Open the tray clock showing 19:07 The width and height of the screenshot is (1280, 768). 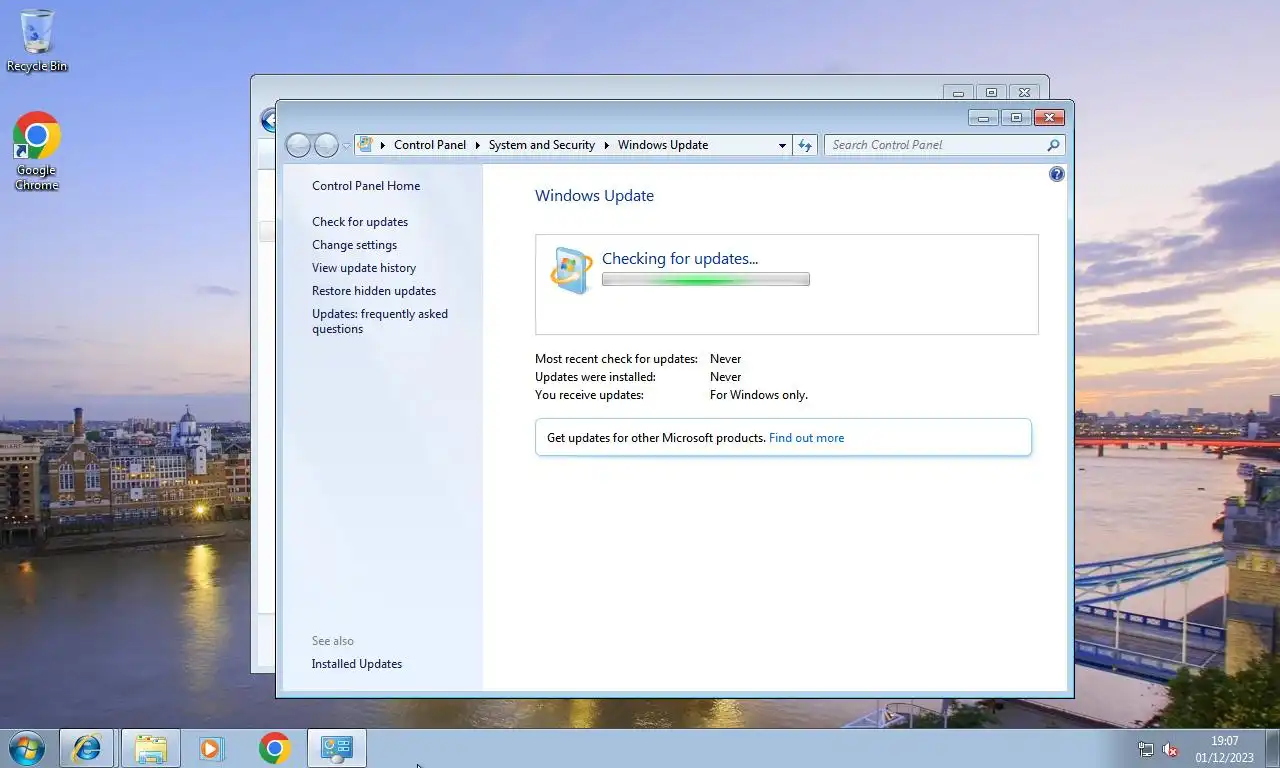tap(1224, 749)
